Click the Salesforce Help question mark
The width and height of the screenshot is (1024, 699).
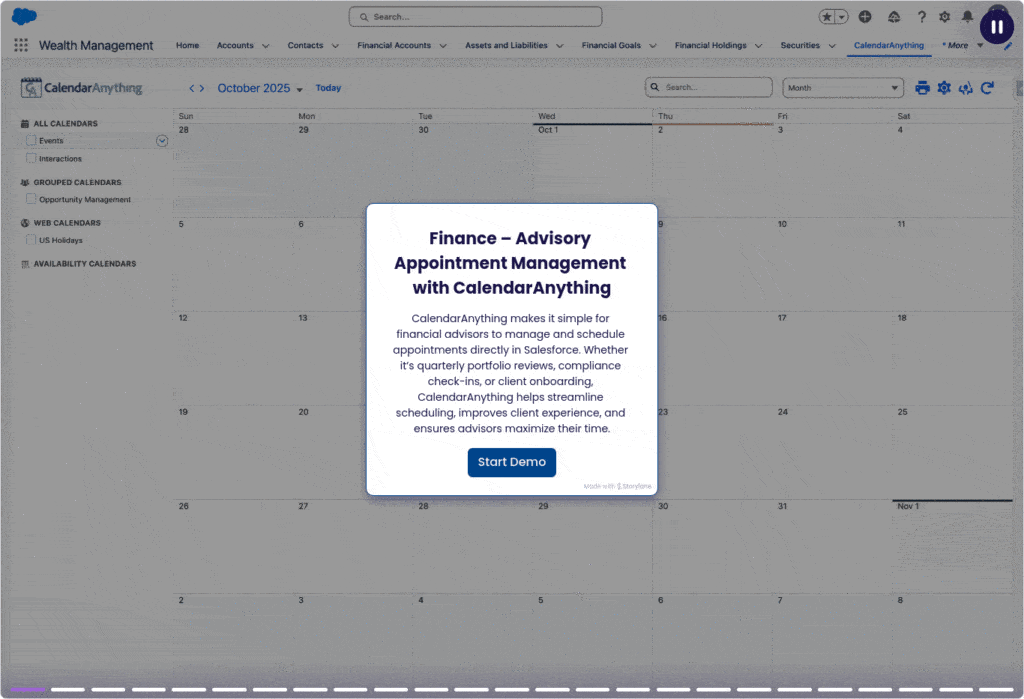pos(922,17)
